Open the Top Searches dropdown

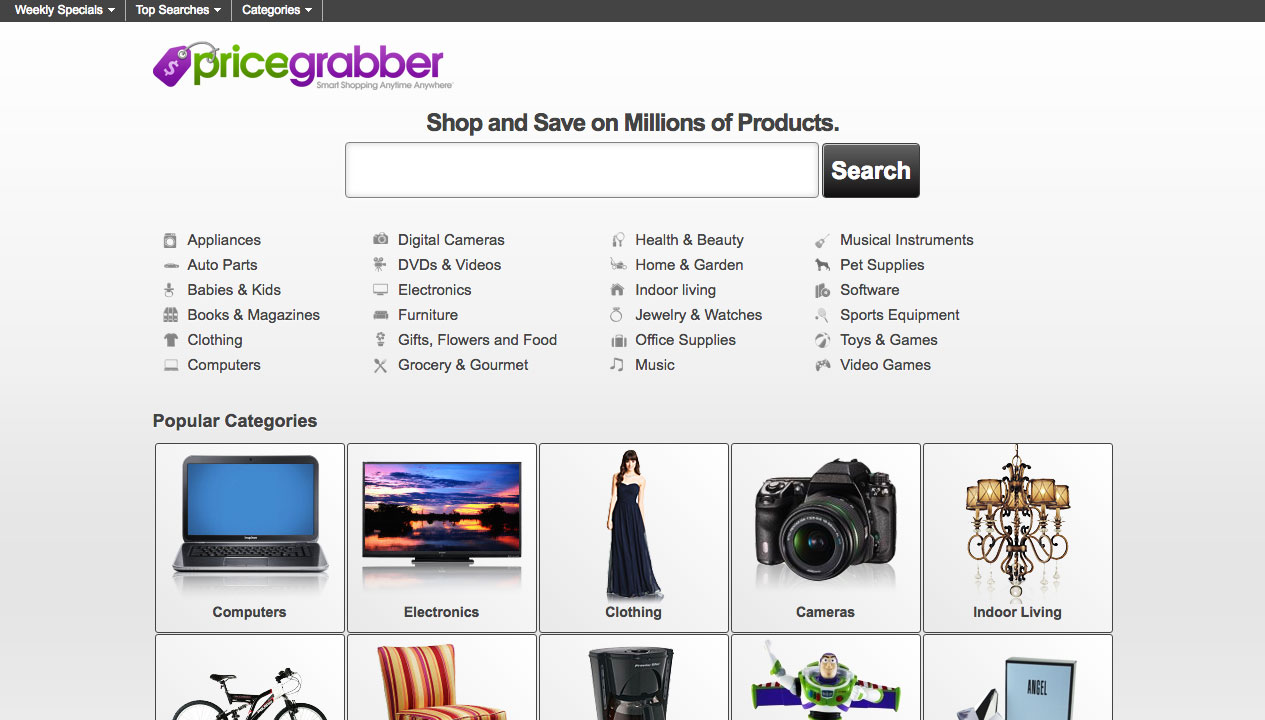point(178,10)
